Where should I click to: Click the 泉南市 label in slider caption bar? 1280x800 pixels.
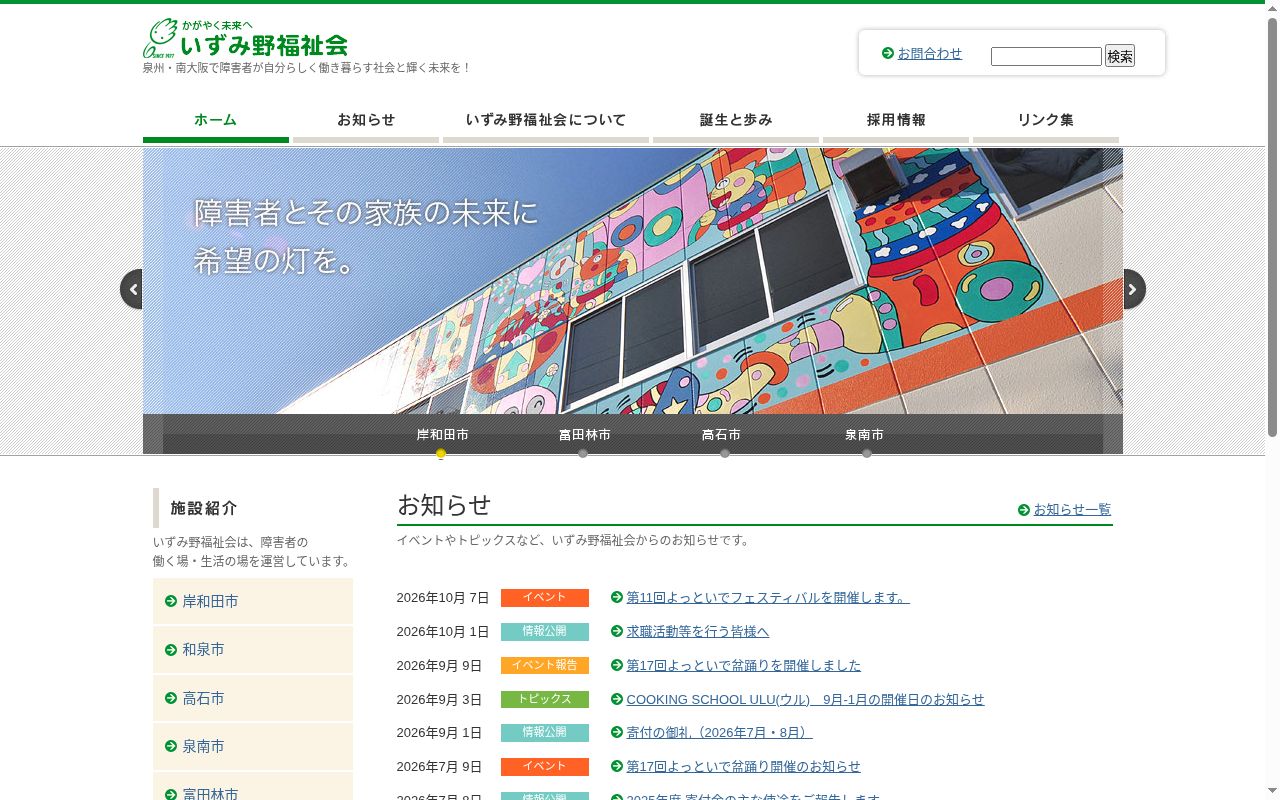pos(864,435)
